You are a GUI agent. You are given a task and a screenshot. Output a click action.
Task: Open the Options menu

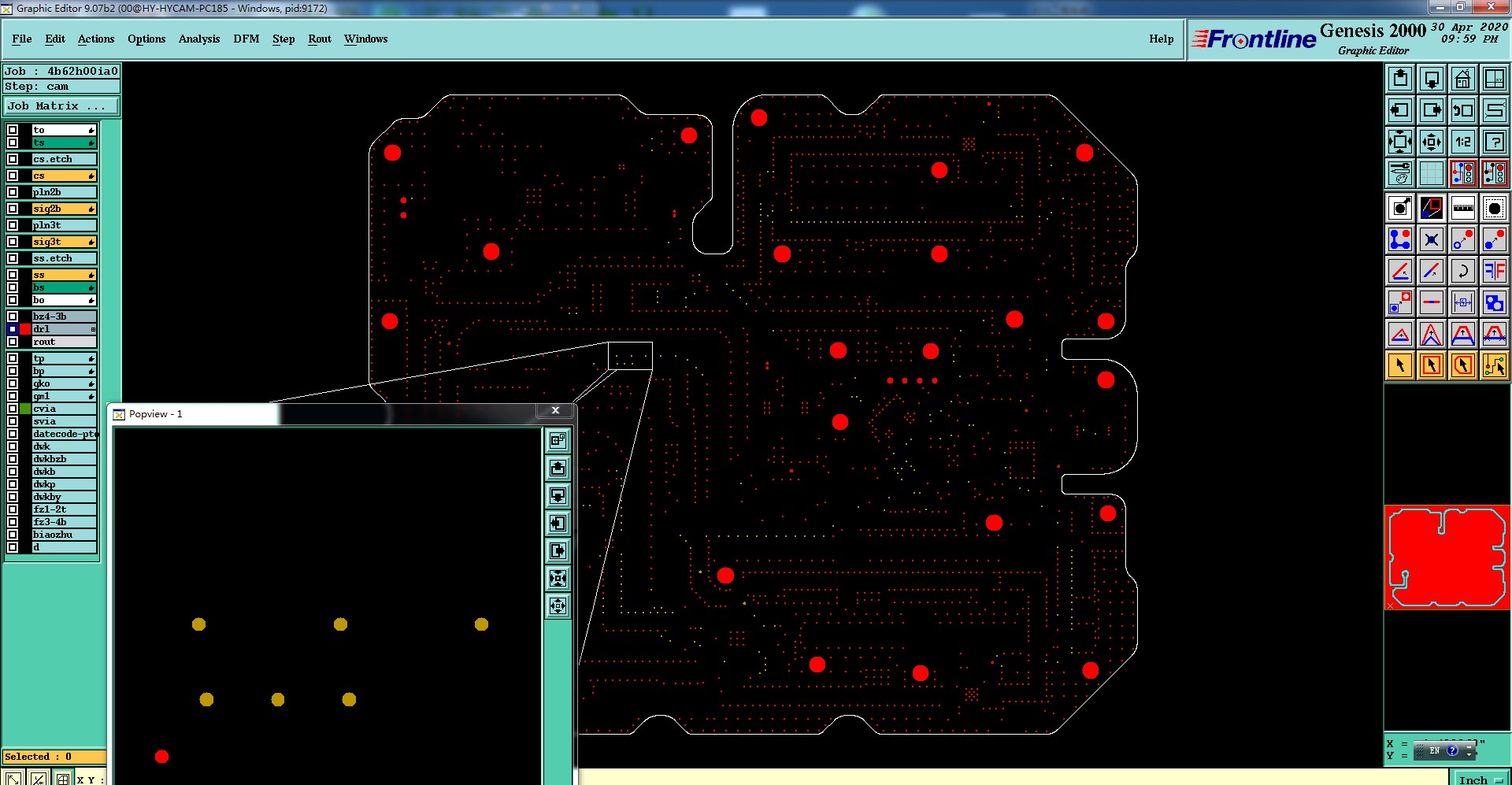[146, 39]
